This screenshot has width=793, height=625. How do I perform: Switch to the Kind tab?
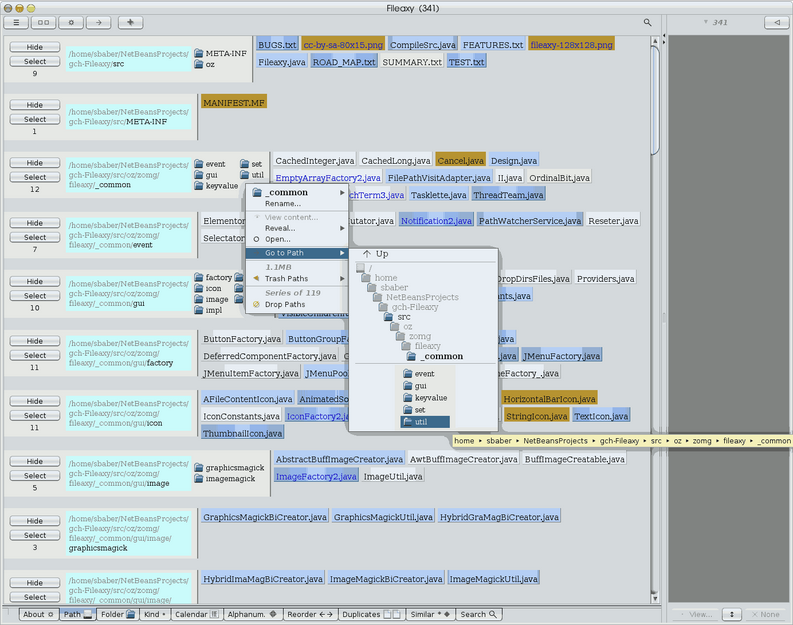pyautogui.click(x=155, y=614)
